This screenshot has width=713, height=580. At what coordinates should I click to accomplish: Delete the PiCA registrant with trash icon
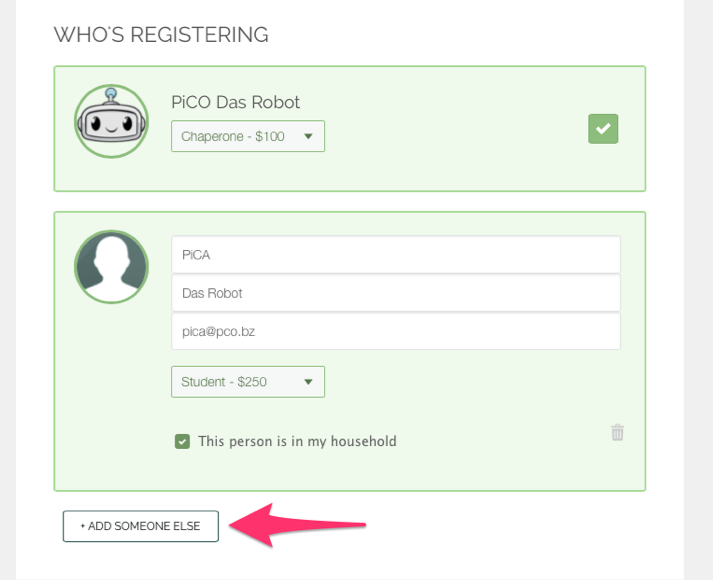(x=617, y=433)
